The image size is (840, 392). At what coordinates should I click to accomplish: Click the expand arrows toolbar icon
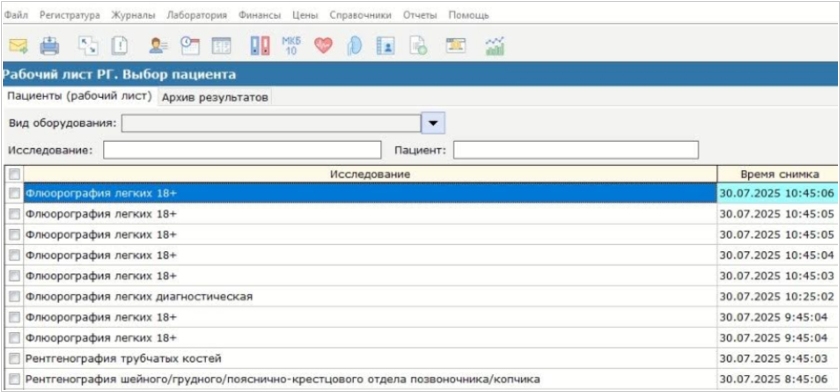pos(88,46)
